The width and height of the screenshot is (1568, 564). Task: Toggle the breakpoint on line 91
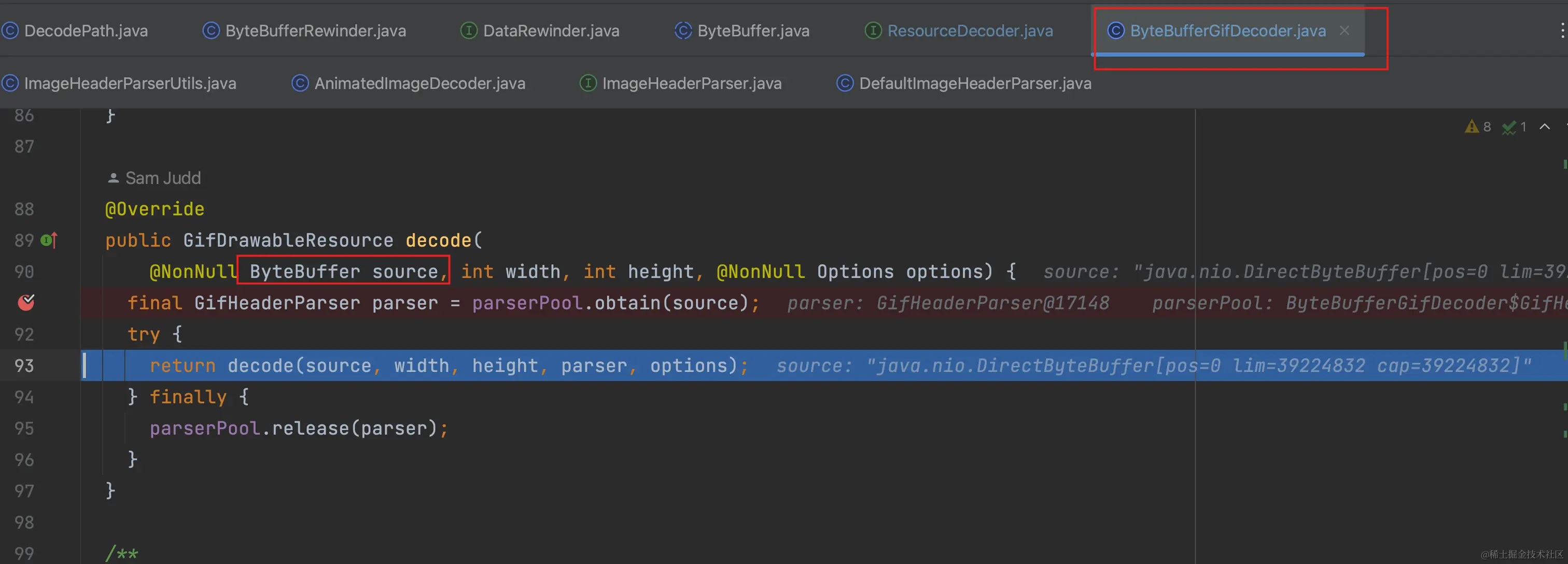tap(26, 302)
